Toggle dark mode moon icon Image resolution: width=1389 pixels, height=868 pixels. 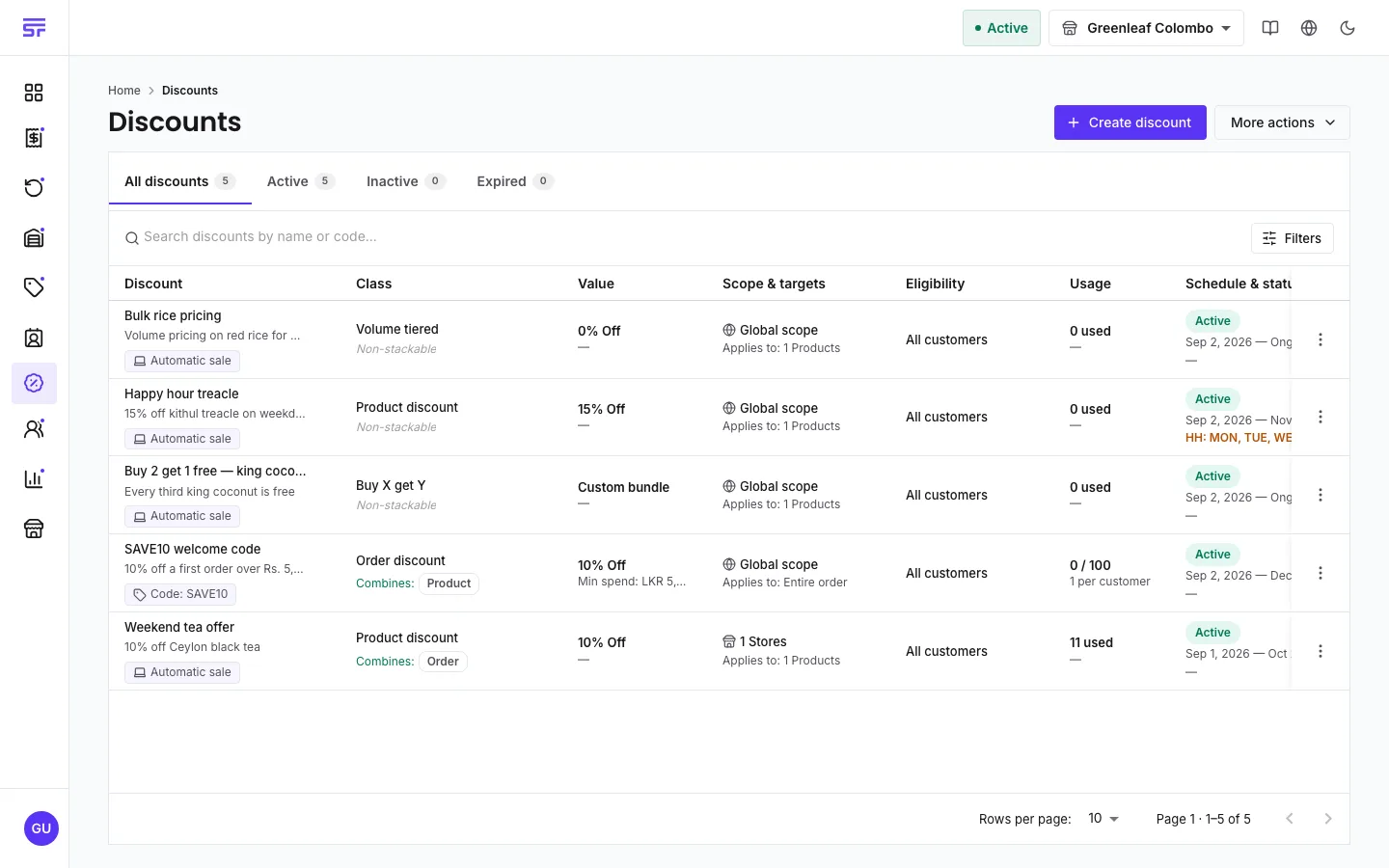pos(1348,28)
